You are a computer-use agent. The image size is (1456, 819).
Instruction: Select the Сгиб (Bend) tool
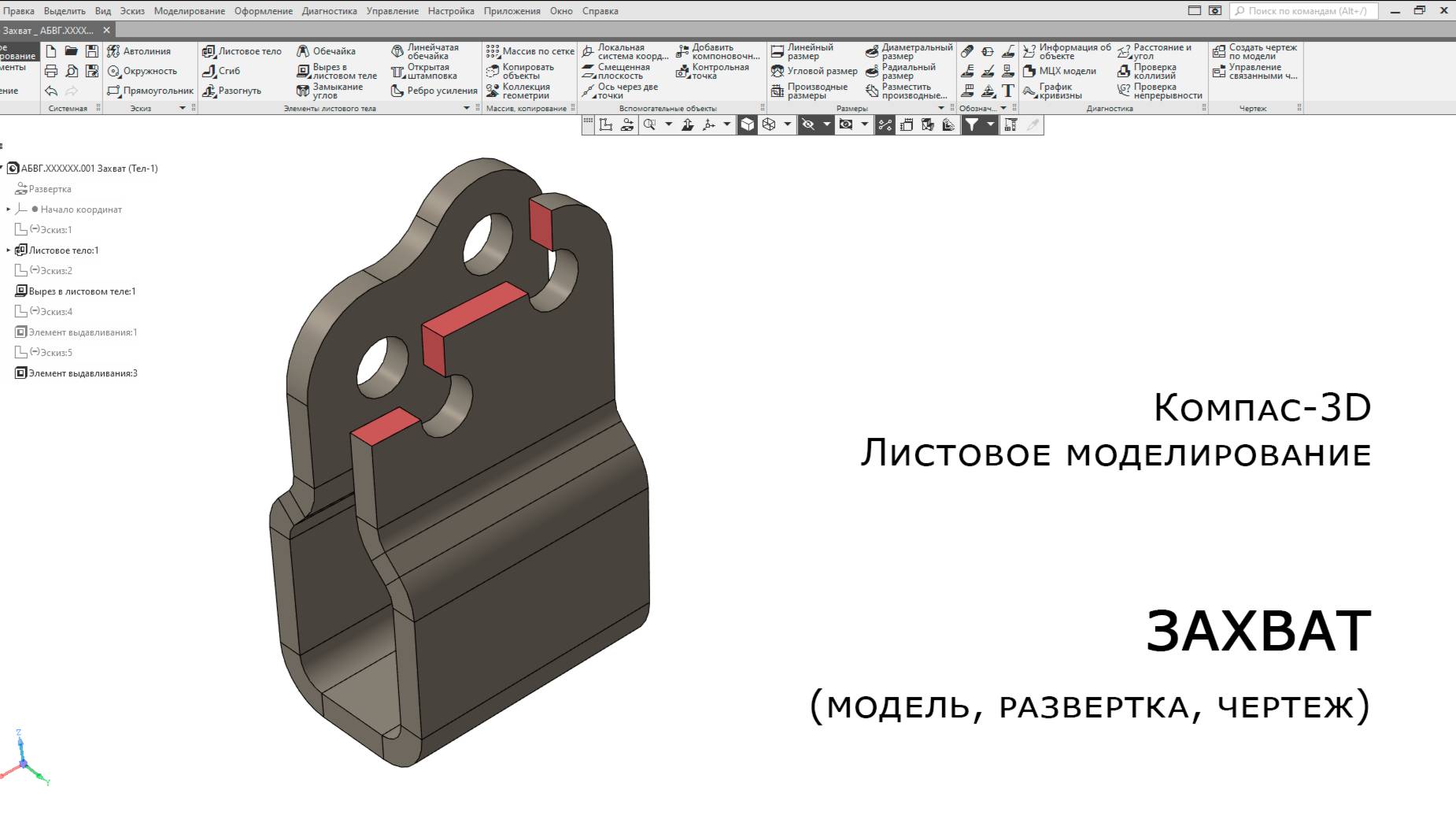(x=209, y=70)
